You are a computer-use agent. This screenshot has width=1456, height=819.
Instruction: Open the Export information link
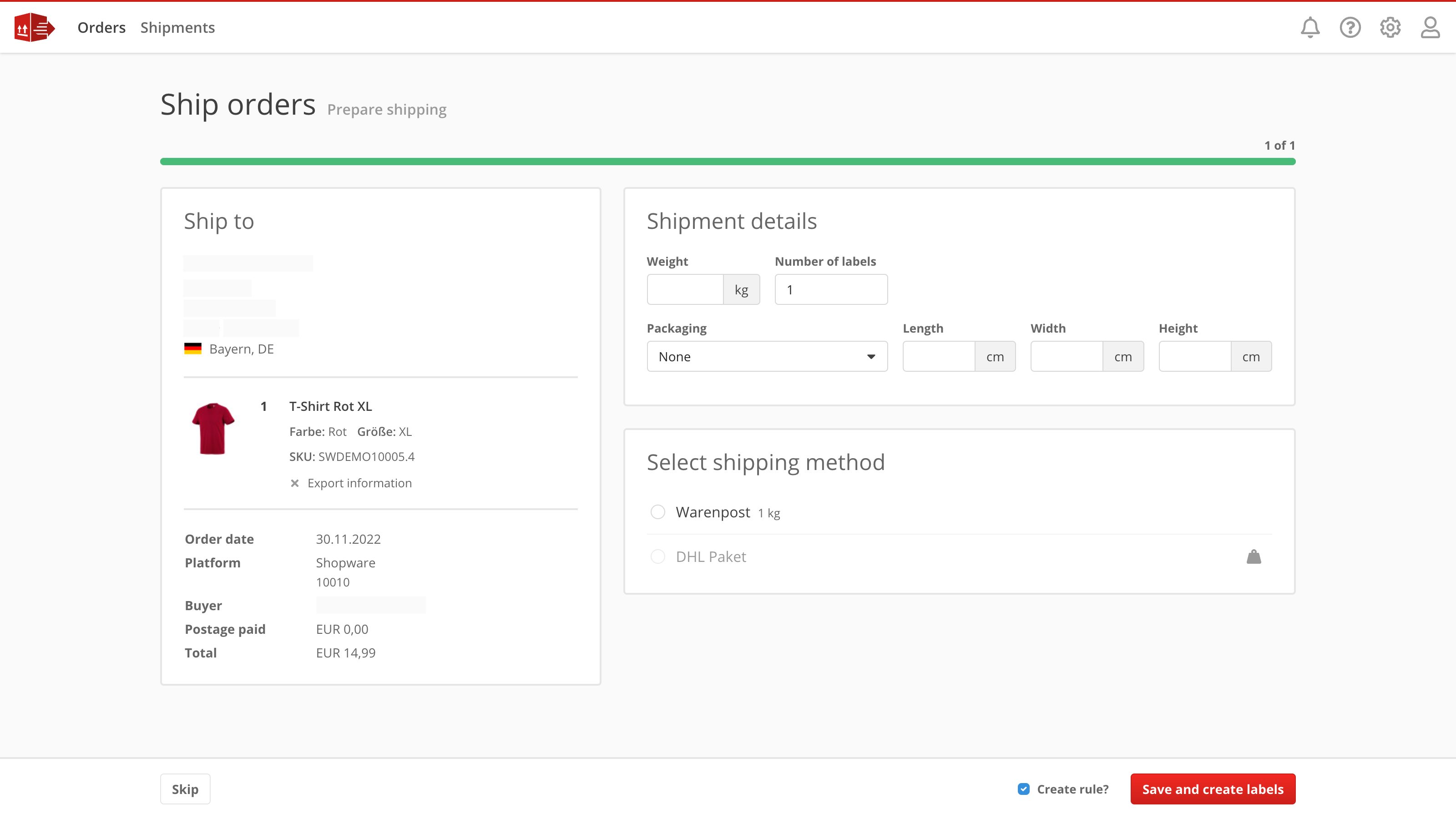(x=359, y=483)
